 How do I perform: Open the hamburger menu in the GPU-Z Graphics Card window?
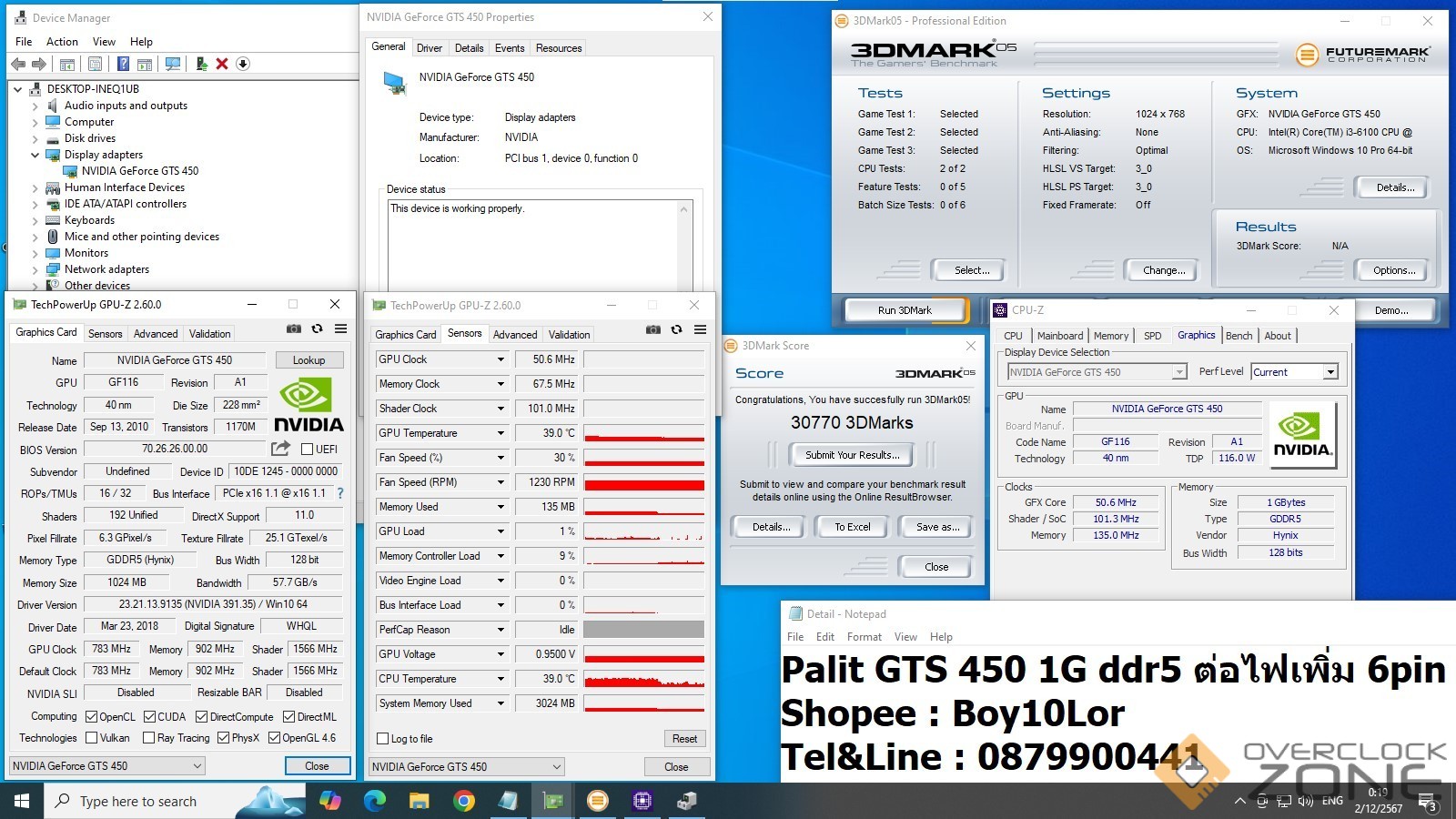[340, 329]
